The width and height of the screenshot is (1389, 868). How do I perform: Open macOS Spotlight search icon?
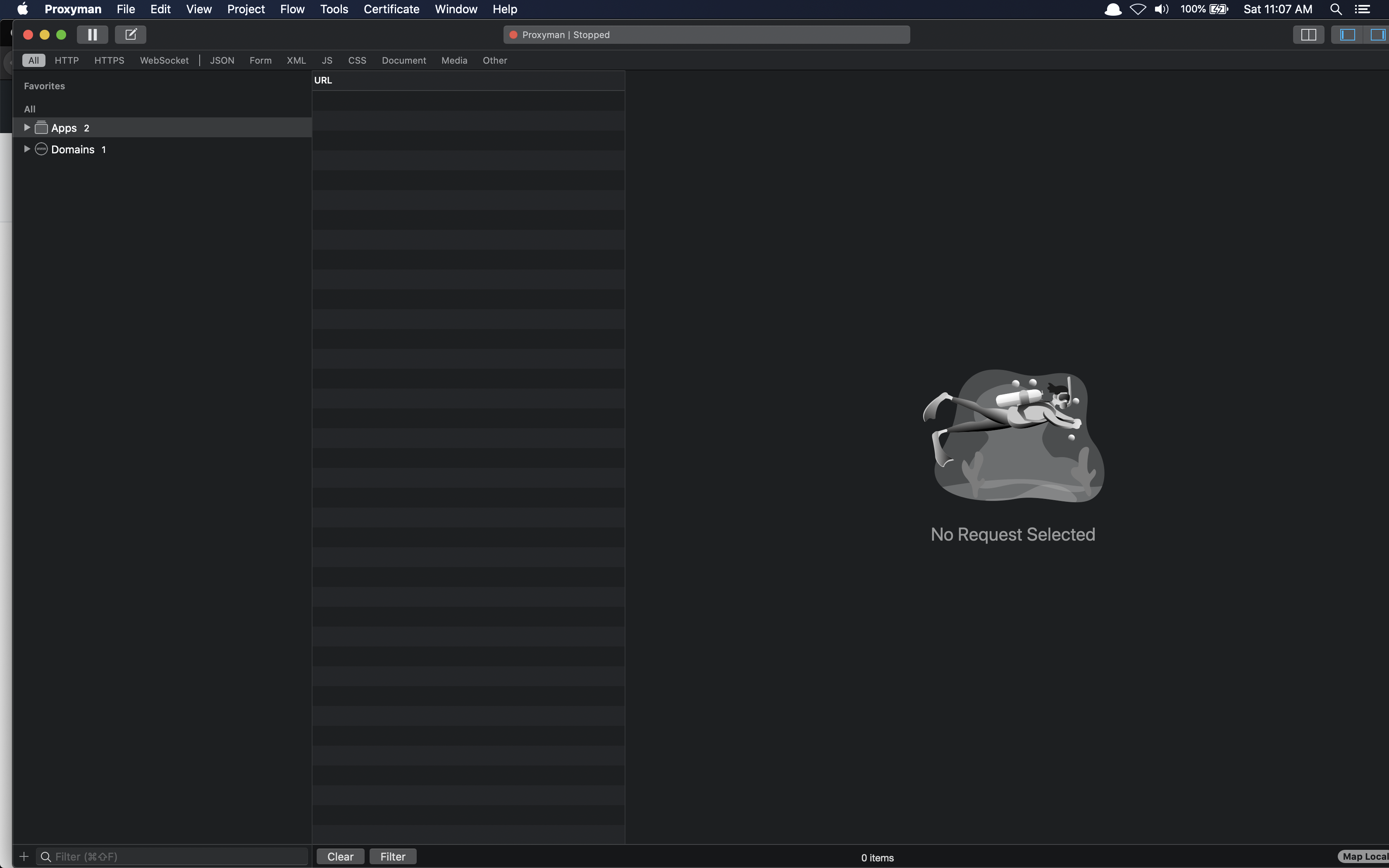tap(1336, 9)
